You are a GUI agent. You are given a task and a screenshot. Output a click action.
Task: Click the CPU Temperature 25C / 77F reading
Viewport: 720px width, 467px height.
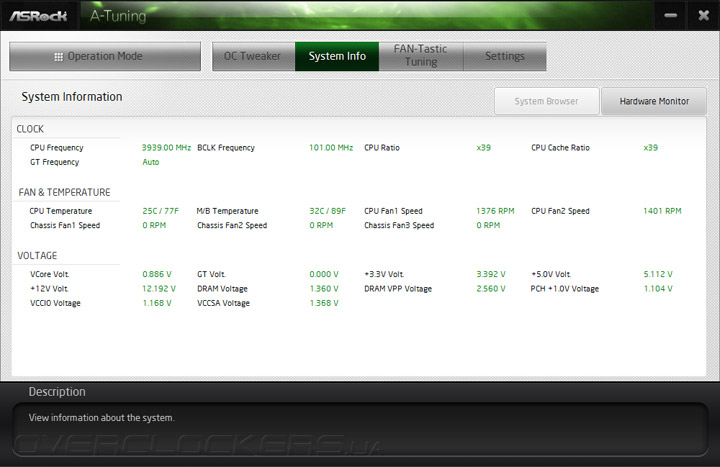point(160,211)
